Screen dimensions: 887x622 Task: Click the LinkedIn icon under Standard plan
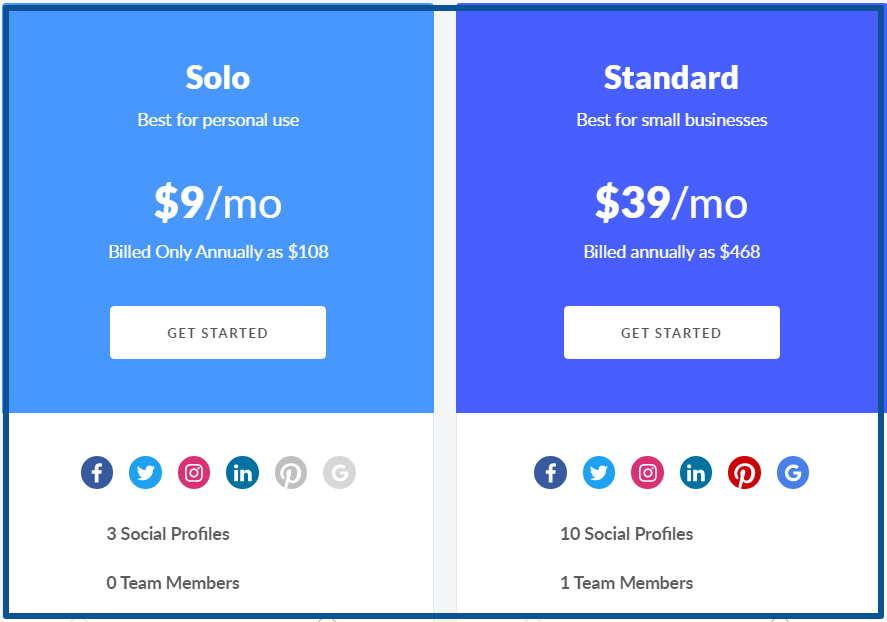click(696, 472)
